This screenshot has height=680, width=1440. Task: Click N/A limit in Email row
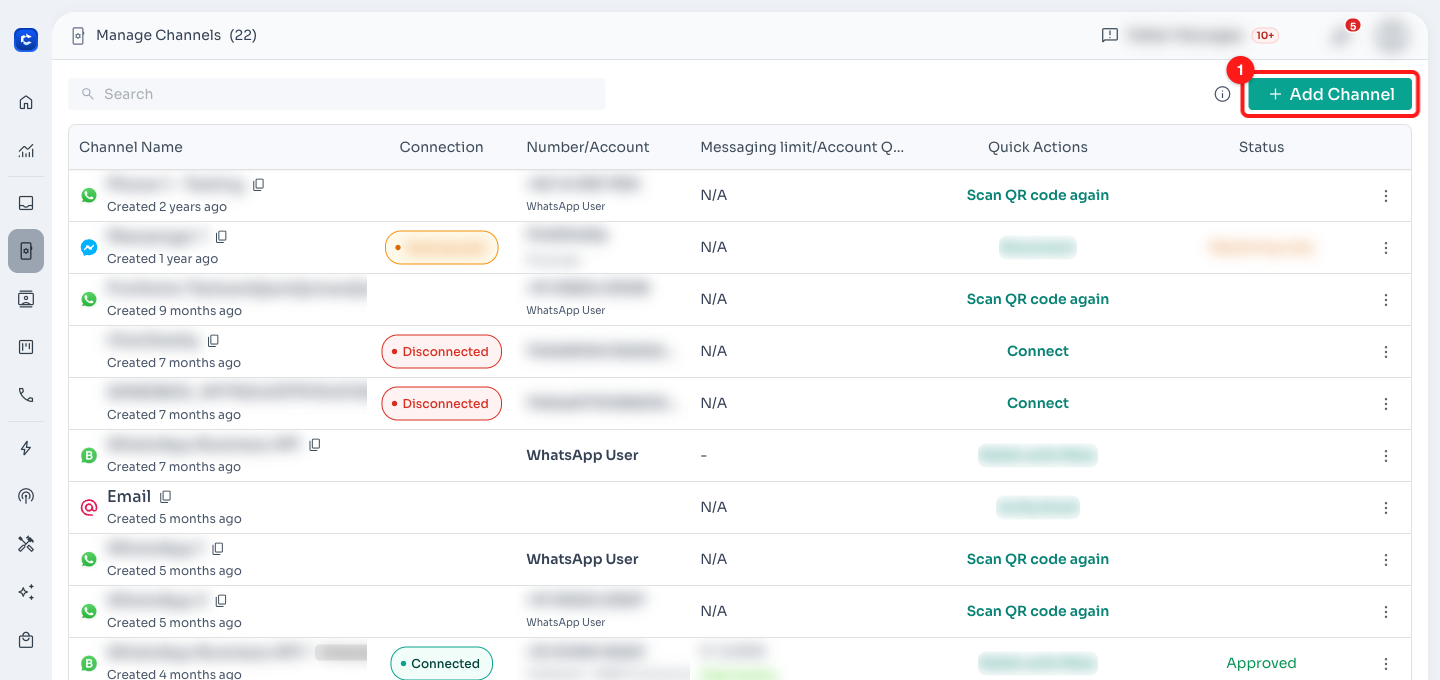[x=714, y=507]
